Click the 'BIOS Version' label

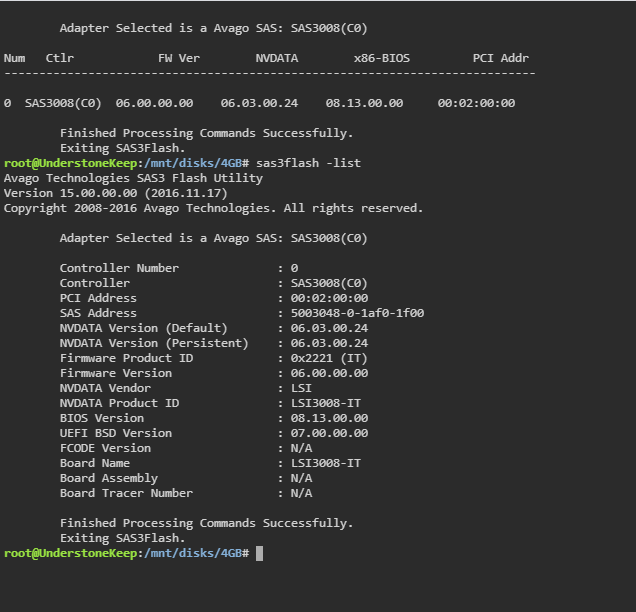pyautogui.click(x=102, y=418)
